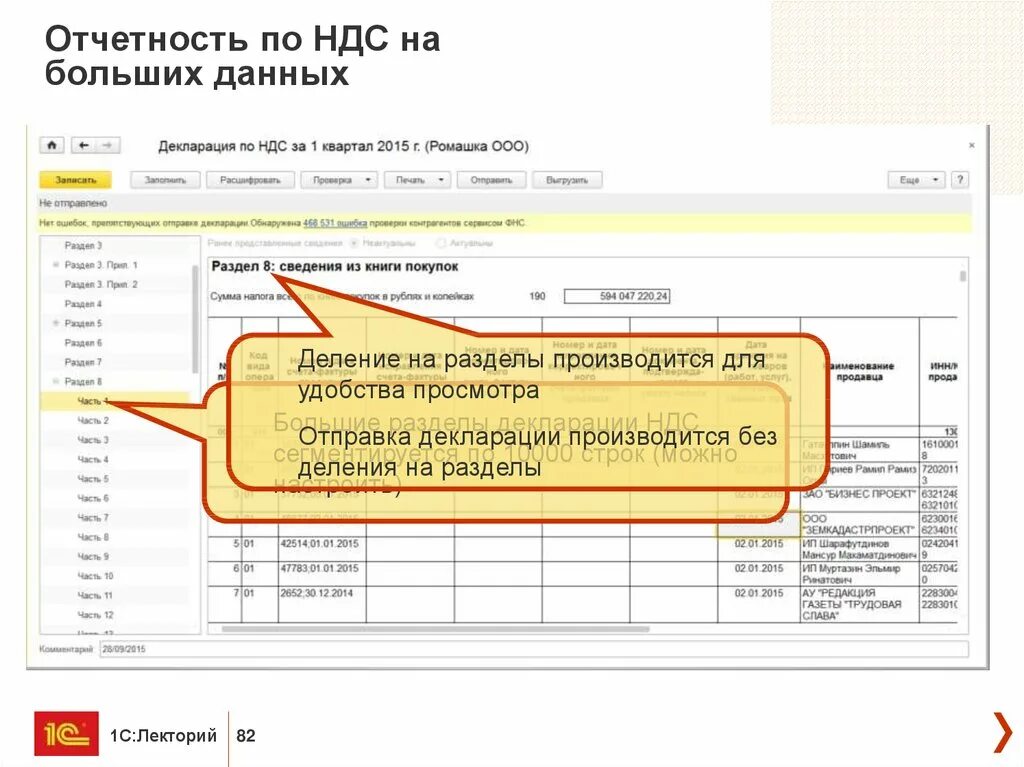This screenshot has width=1024, height=767.
Task: Select the cell 47783;01.01.2015
Action: click(x=322, y=574)
